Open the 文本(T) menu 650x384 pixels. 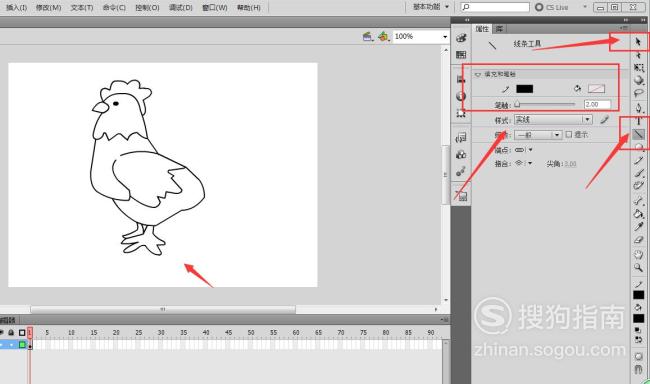(x=82, y=7)
